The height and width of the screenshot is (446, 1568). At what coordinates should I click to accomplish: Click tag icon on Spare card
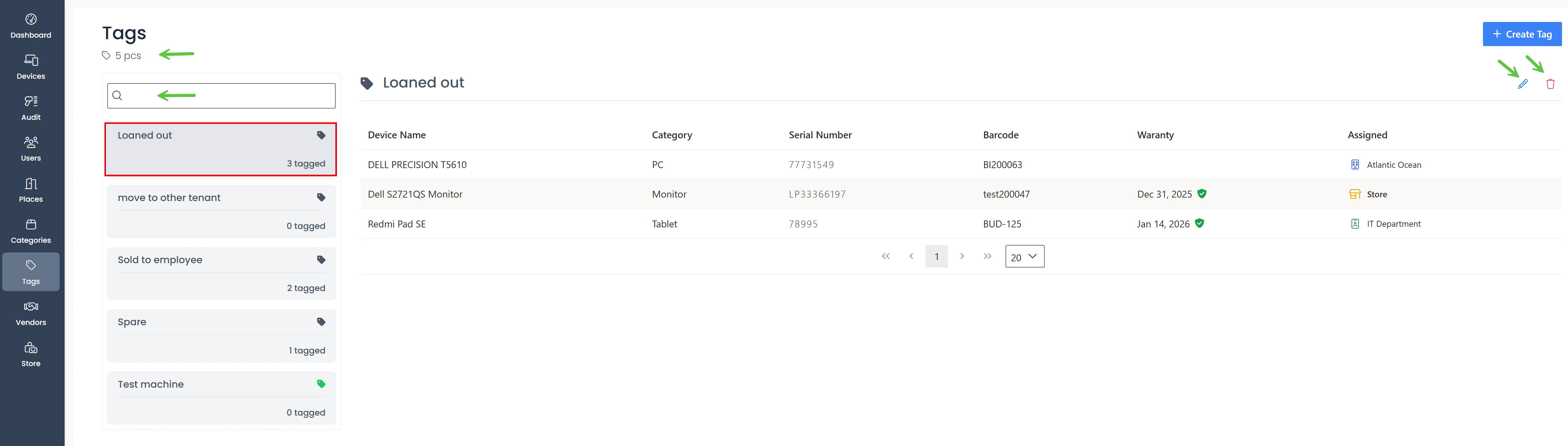click(321, 322)
